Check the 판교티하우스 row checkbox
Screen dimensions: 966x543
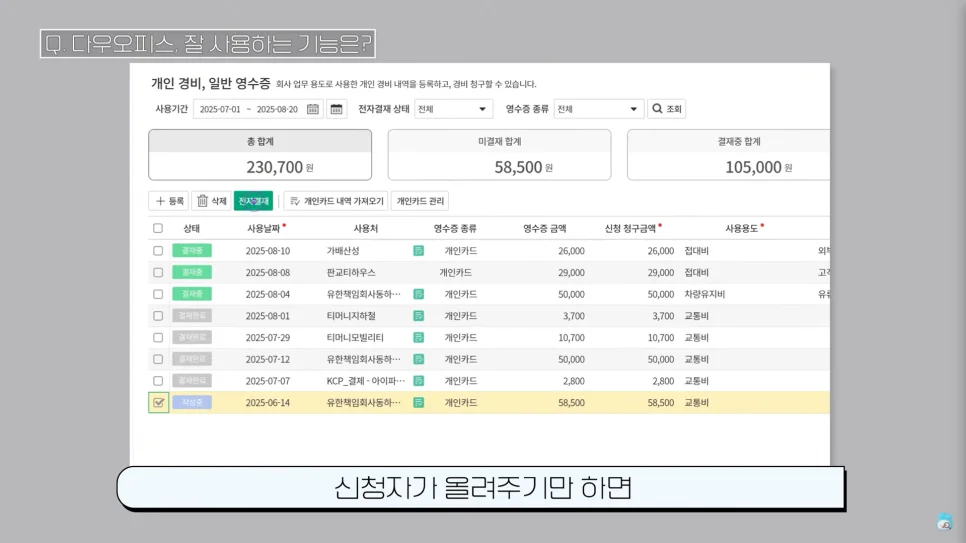pyautogui.click(x=158, y=272)
